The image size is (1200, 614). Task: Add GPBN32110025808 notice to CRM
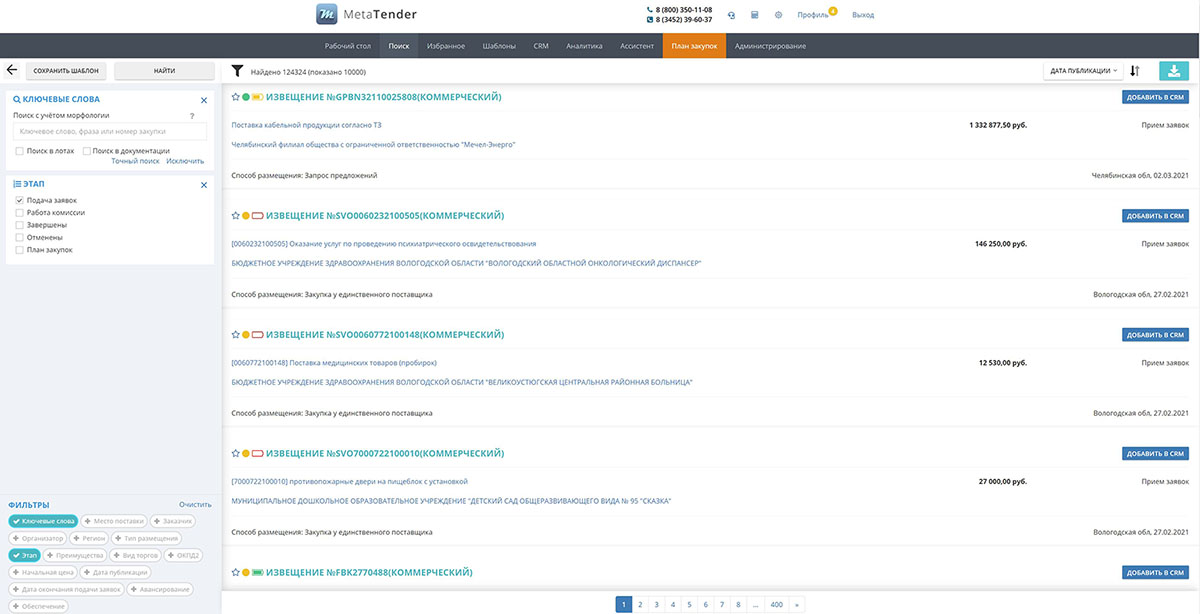click(1156, 97)
